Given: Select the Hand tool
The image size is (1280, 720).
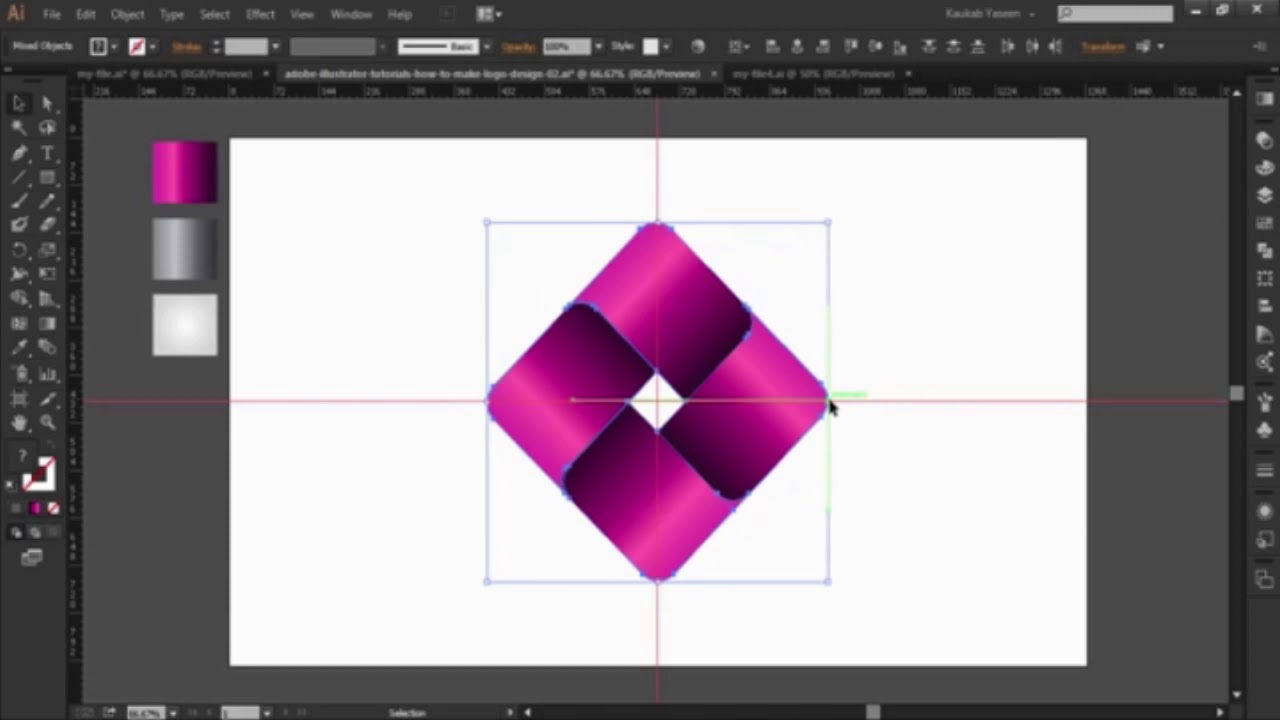Looking at the screenshot, I should 19,423.
